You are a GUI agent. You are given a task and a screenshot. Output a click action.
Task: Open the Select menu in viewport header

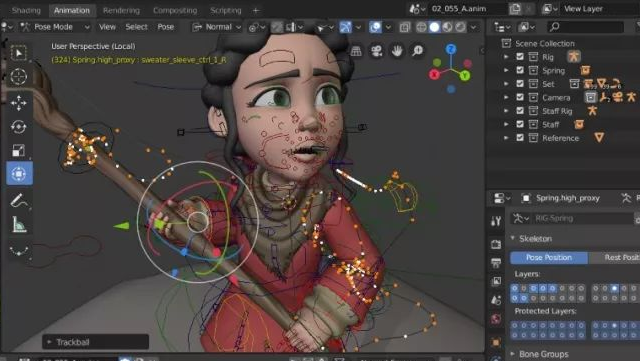click(136, 27)
